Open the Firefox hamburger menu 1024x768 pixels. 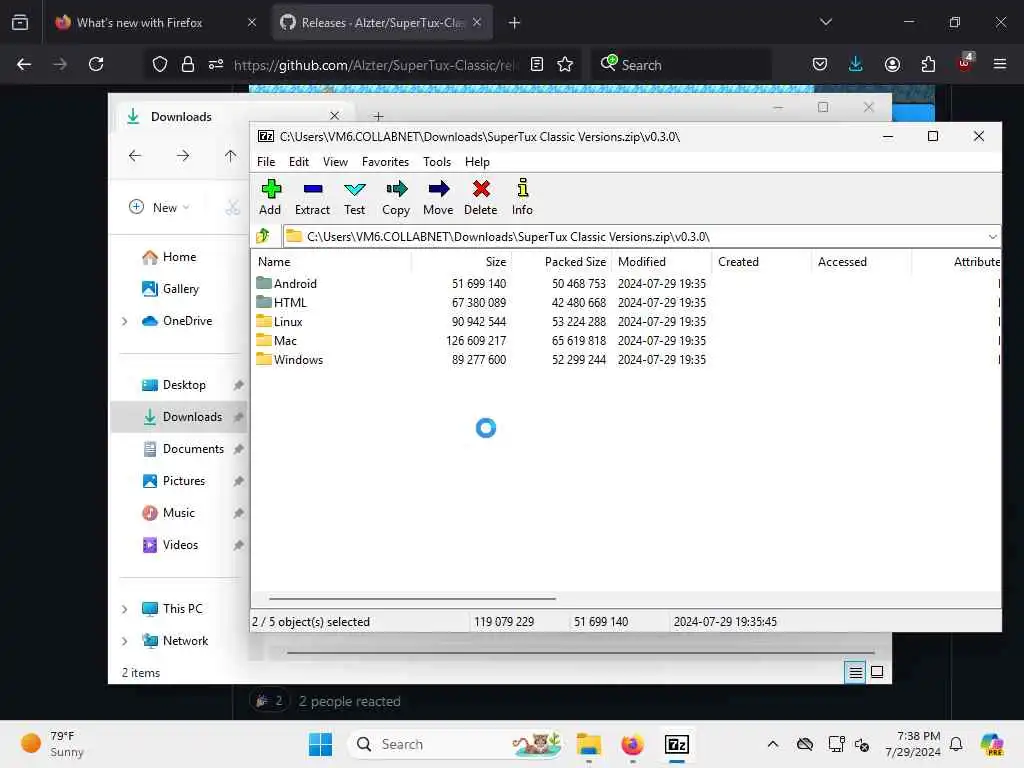[999, 64]
